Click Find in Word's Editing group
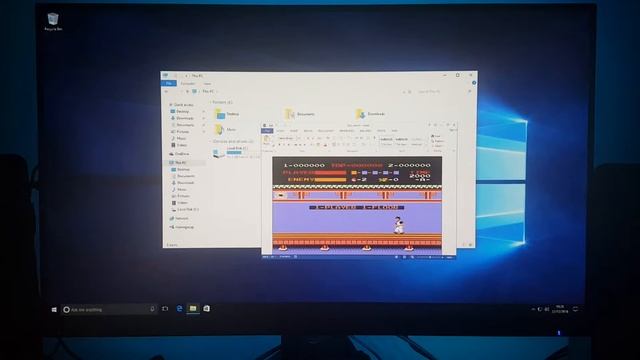 click(x=437, y=136)
